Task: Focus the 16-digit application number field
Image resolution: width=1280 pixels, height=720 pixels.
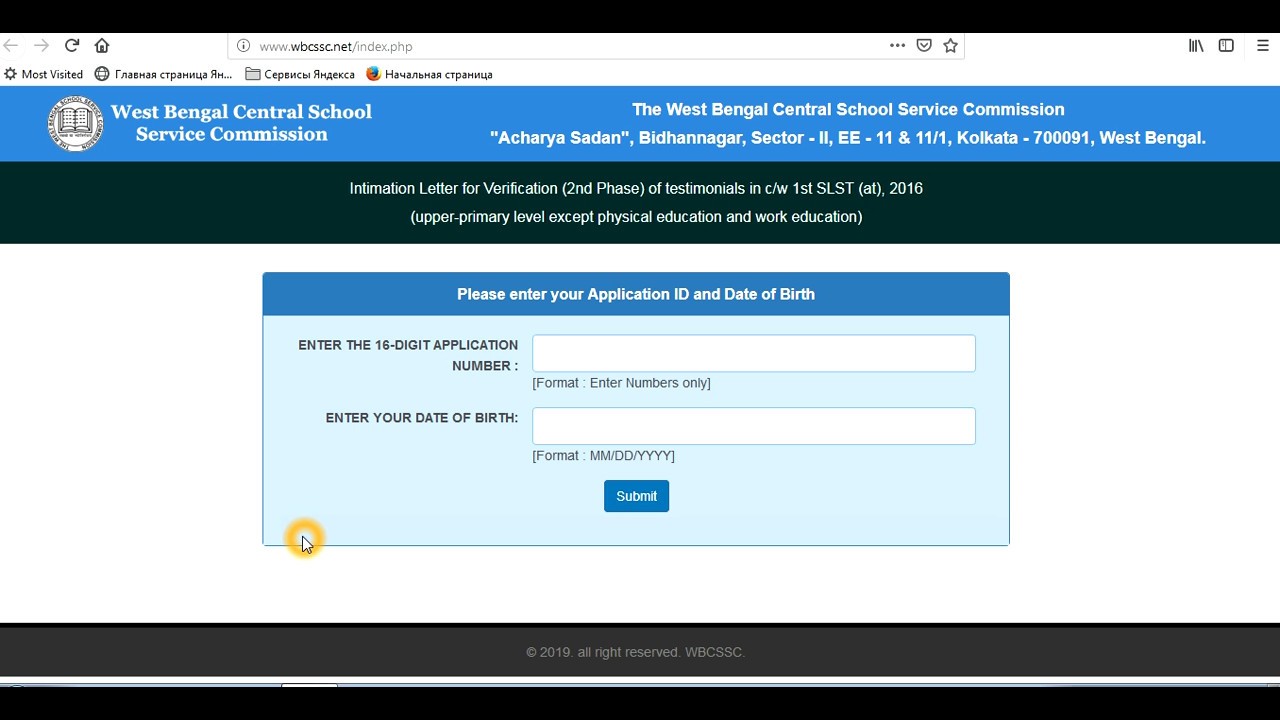Action: tap(754, 354)
